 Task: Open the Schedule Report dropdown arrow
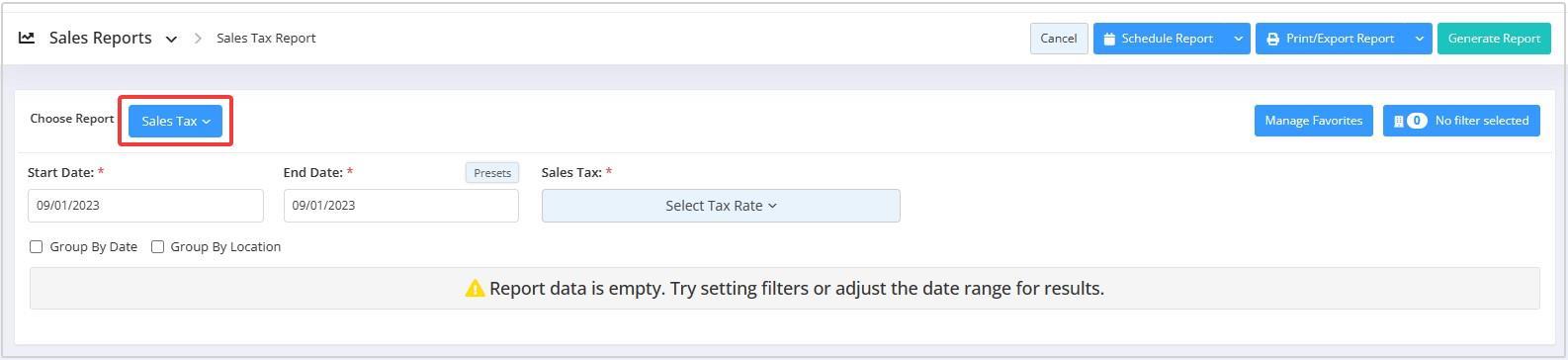click(1238, 39)
